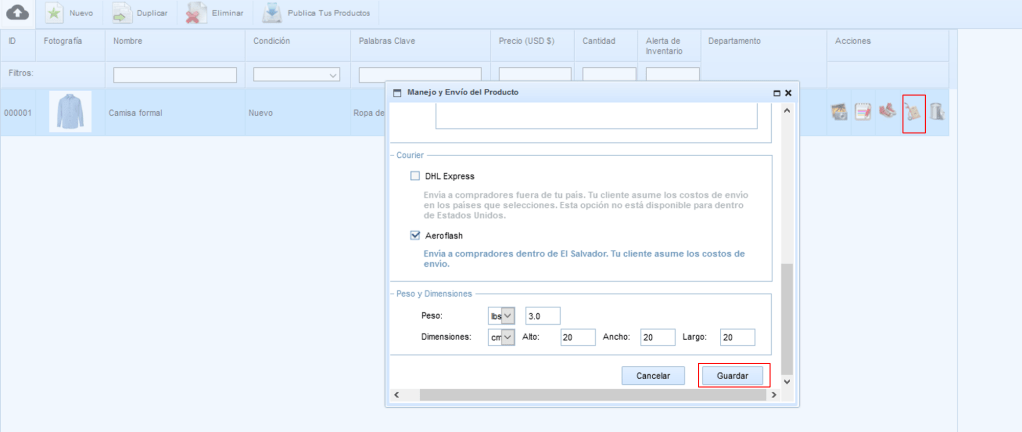Click the cloud upload icon

coord(18,14)
